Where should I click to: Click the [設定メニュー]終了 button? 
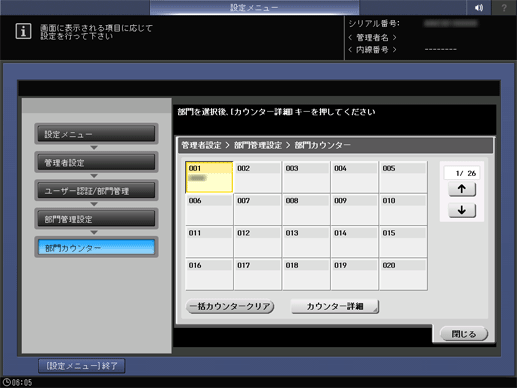(x=82, y=366)
